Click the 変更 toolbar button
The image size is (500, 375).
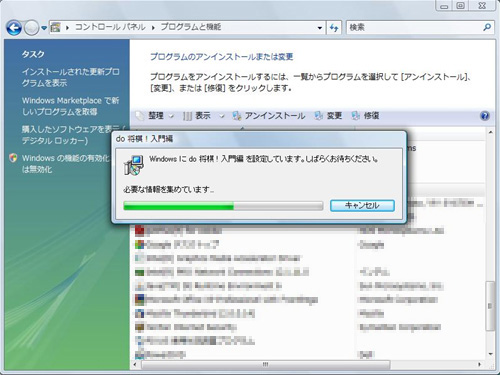coord(328,116)
